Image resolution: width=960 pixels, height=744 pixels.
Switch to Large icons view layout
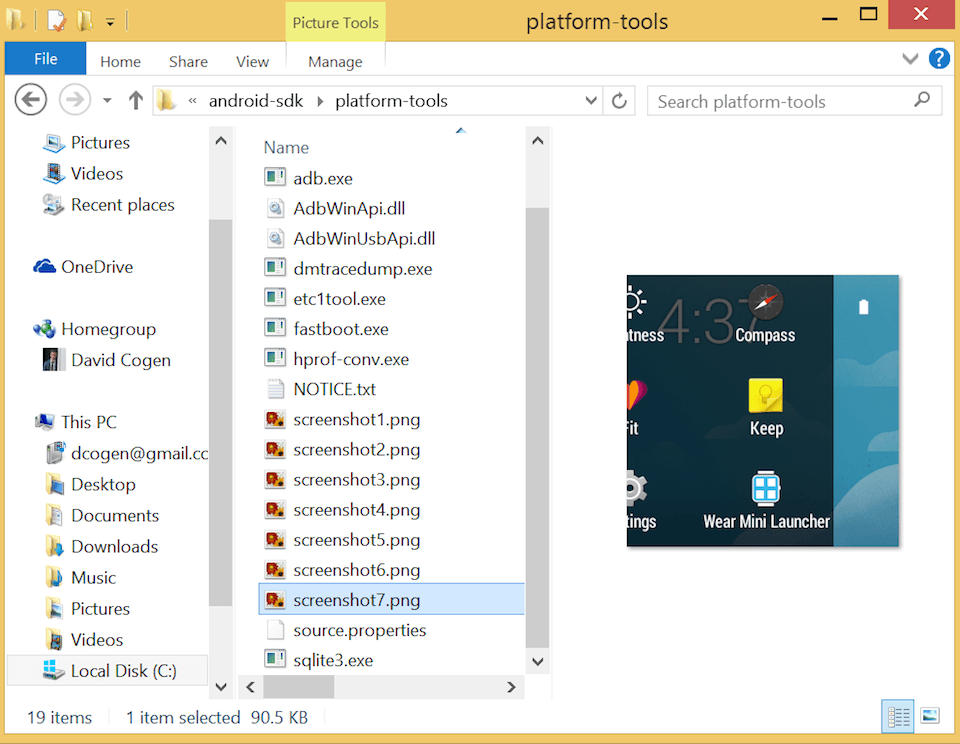coord(929,716)
